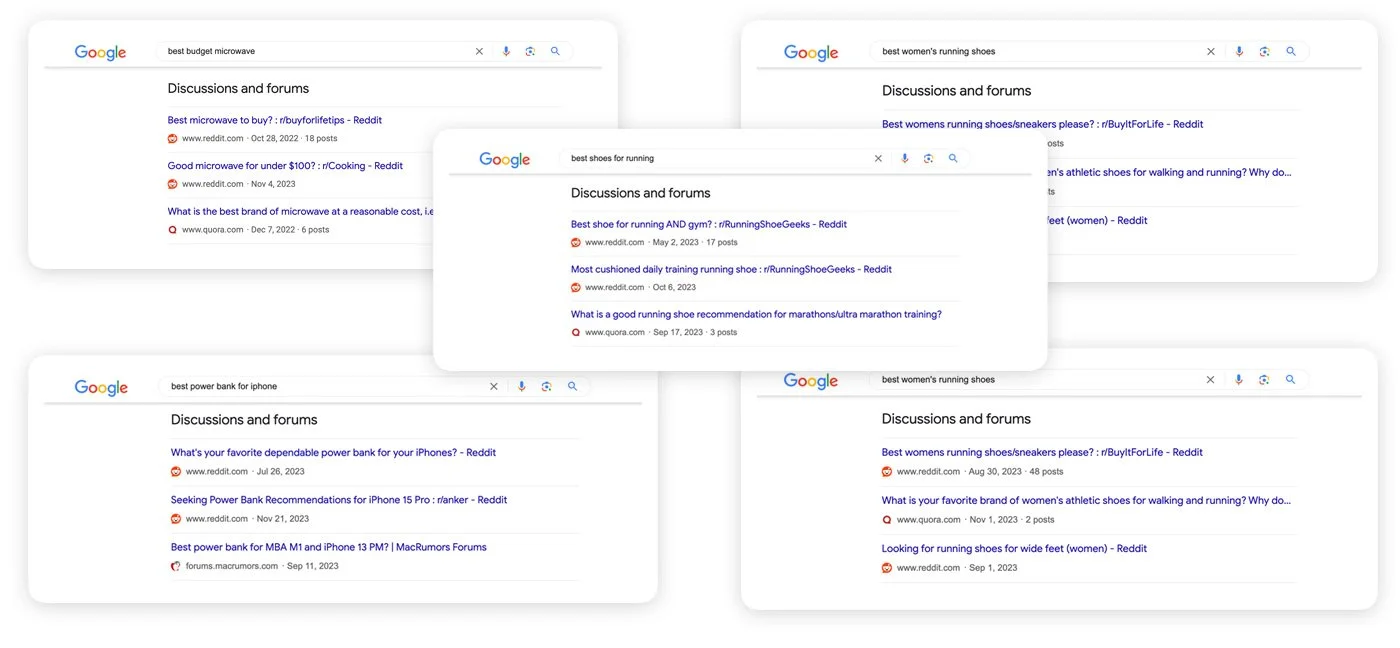
Task: Click search magnifier in power bank for iphone card
Action: [x=572, y=386]
